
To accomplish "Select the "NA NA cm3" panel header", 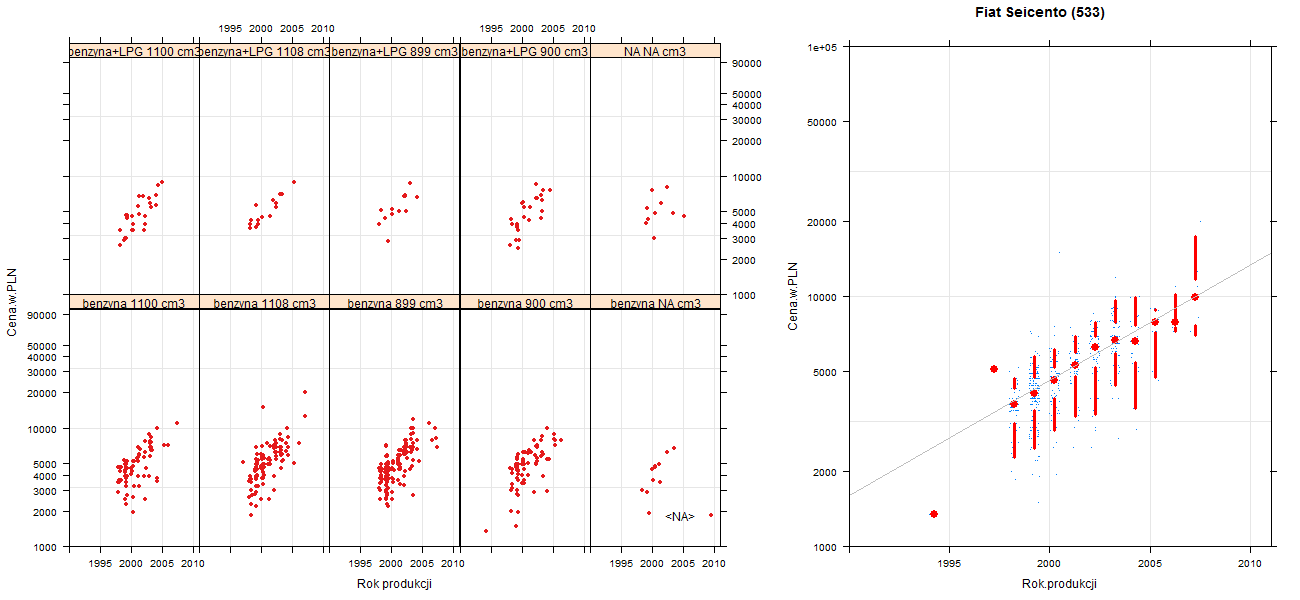I will [x=655, y=51].
